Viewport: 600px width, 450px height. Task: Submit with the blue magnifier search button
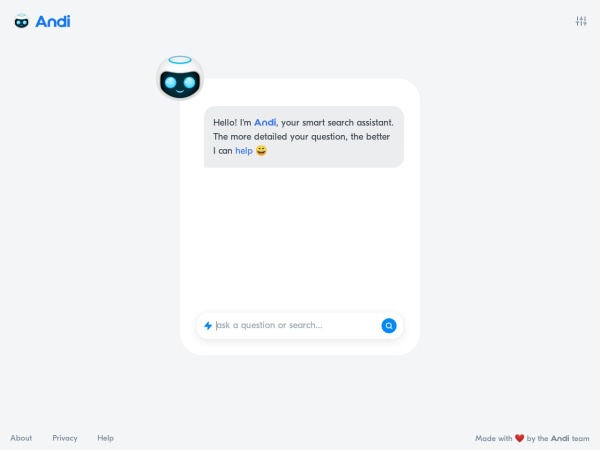[x=389, y=326]
